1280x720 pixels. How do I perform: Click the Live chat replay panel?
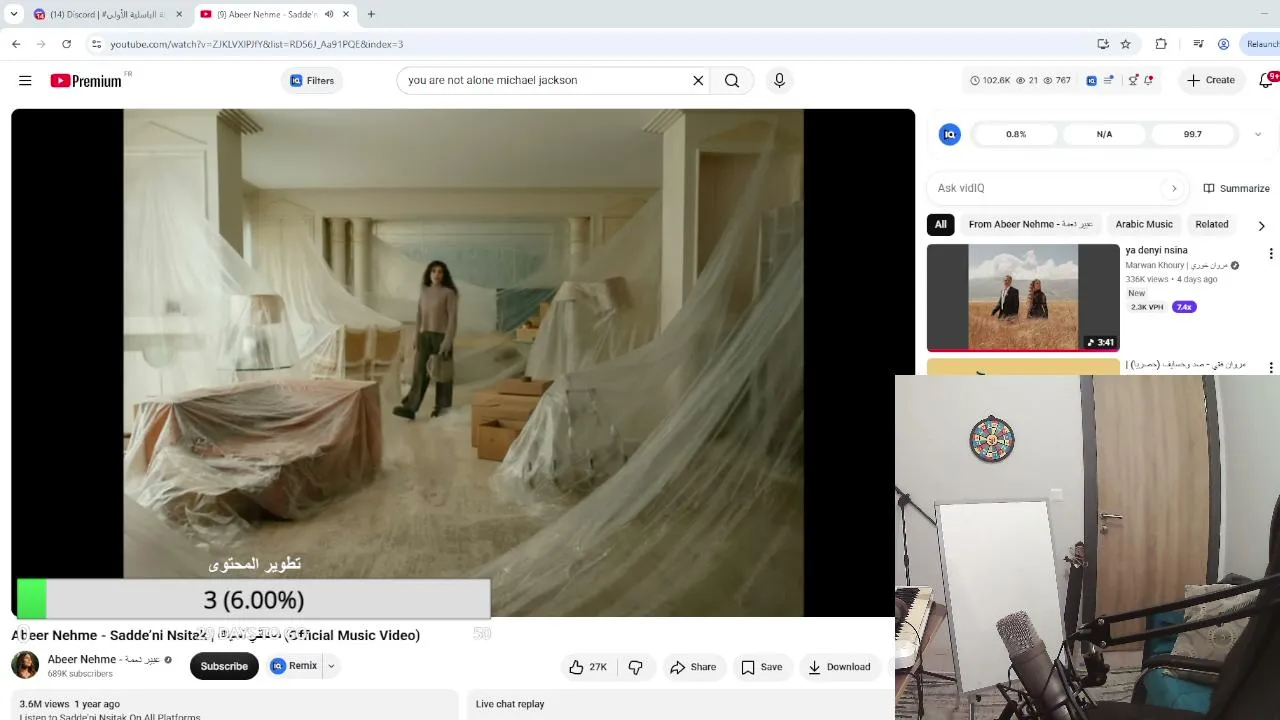680,704
